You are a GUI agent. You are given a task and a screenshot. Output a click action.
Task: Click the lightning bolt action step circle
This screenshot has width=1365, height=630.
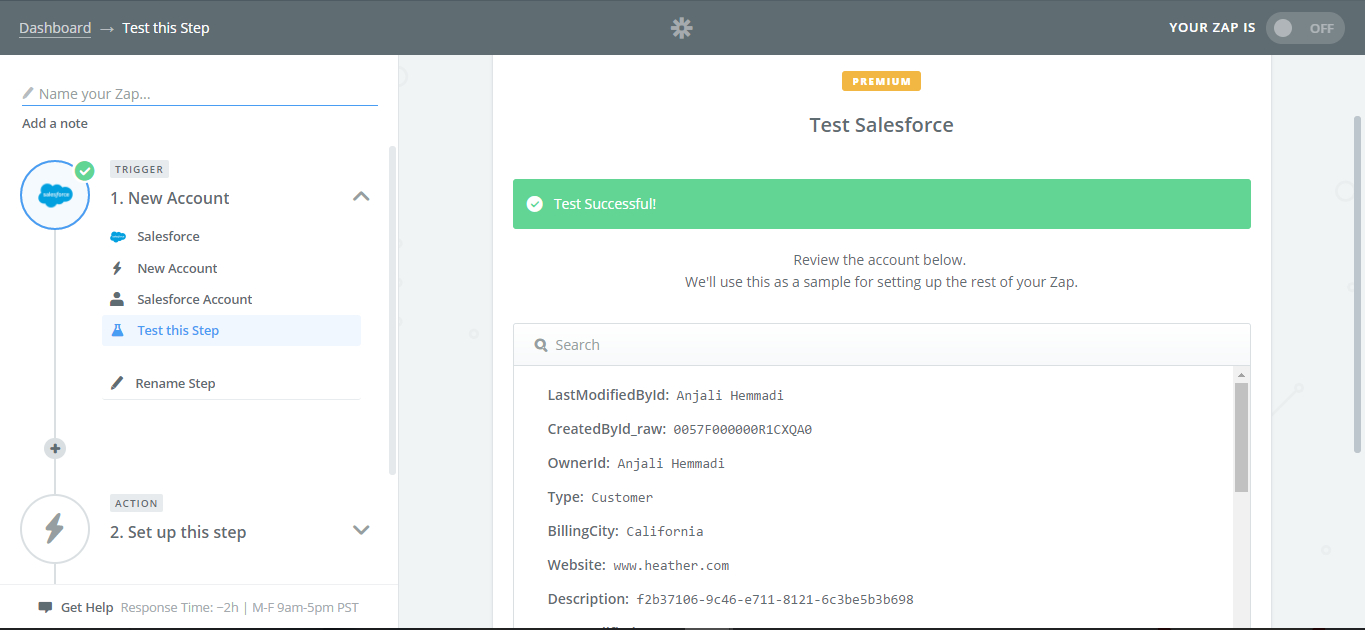tap(55, 529)
